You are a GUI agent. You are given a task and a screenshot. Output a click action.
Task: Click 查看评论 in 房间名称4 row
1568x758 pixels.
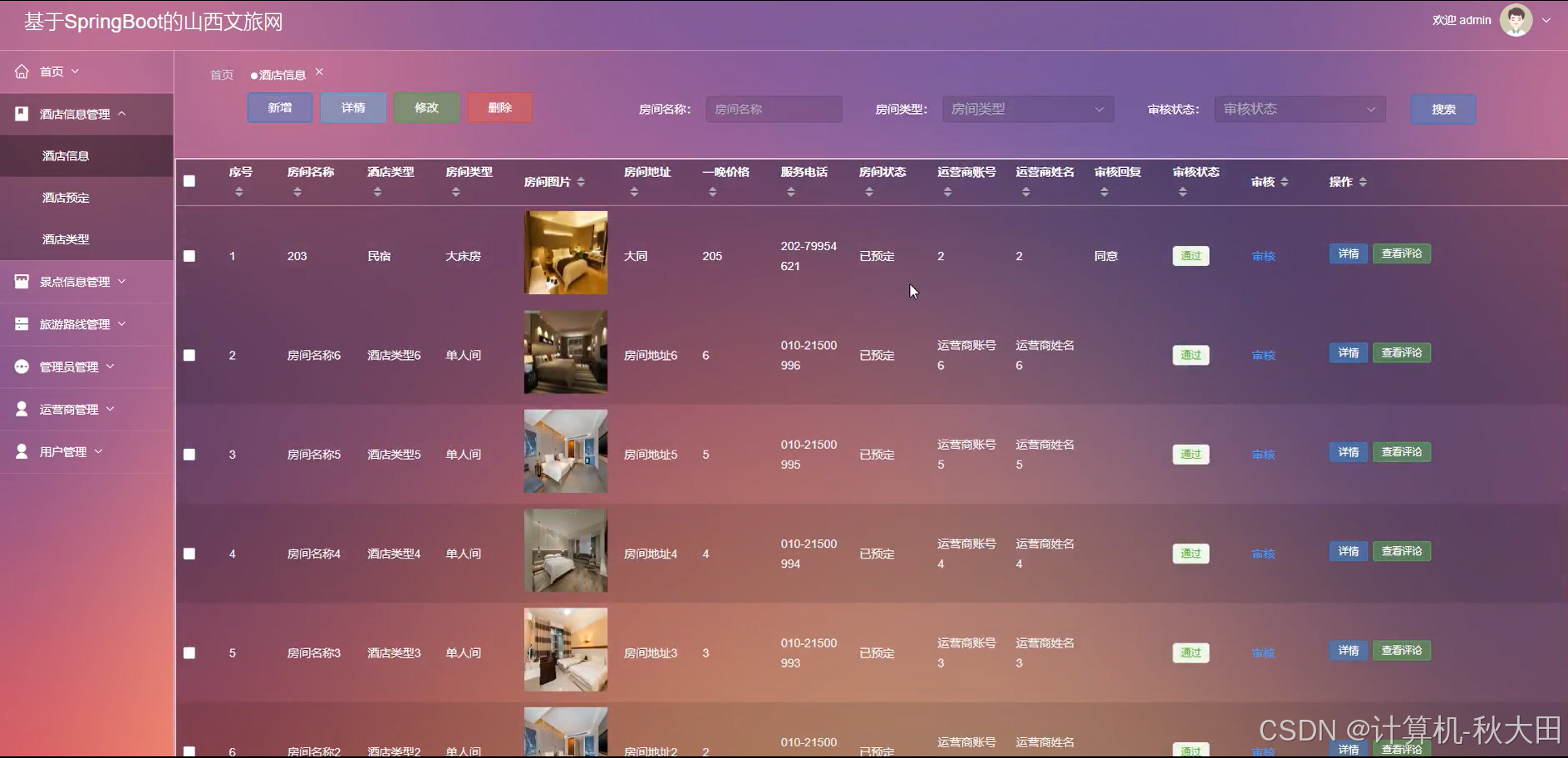point(1402,551)
